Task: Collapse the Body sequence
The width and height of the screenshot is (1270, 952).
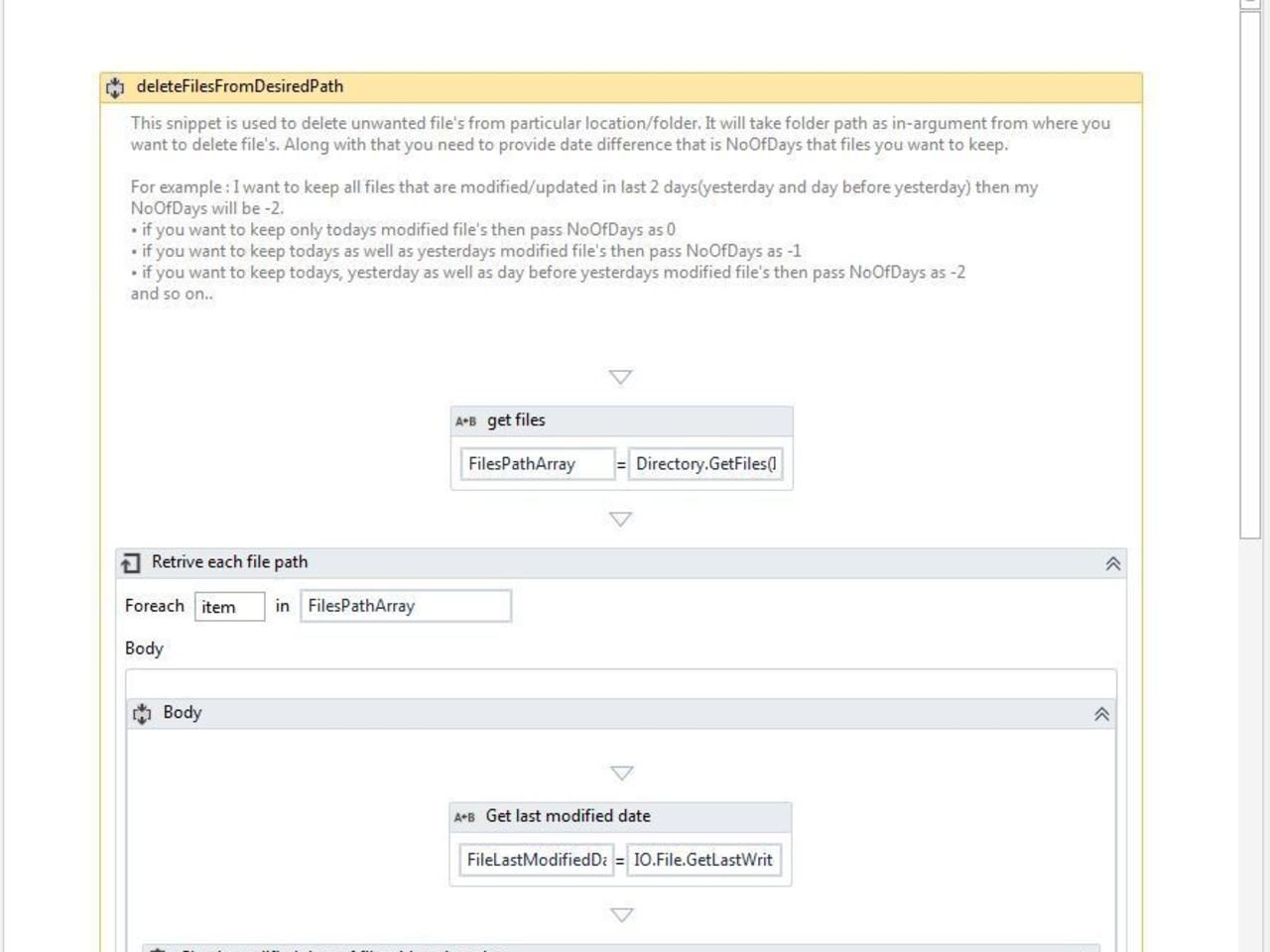Action: [x=1101, y=714]
